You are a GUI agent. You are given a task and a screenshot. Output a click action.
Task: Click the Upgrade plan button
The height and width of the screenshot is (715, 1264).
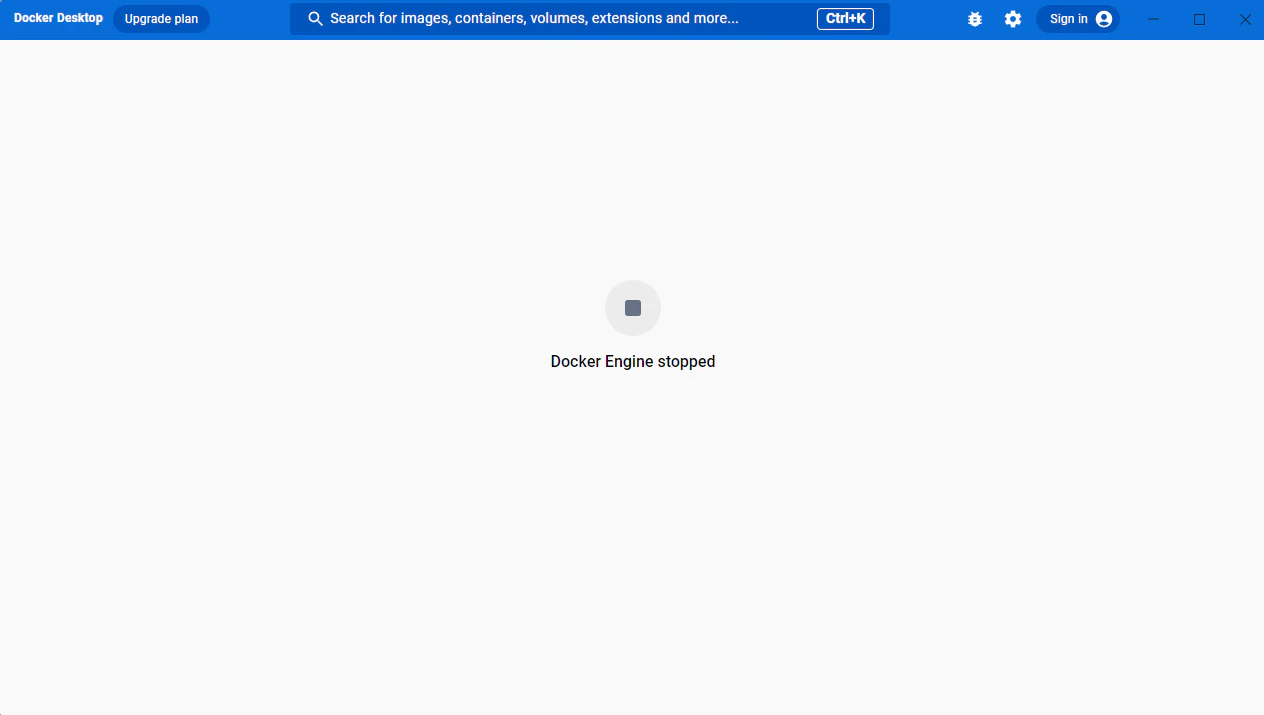161,19
